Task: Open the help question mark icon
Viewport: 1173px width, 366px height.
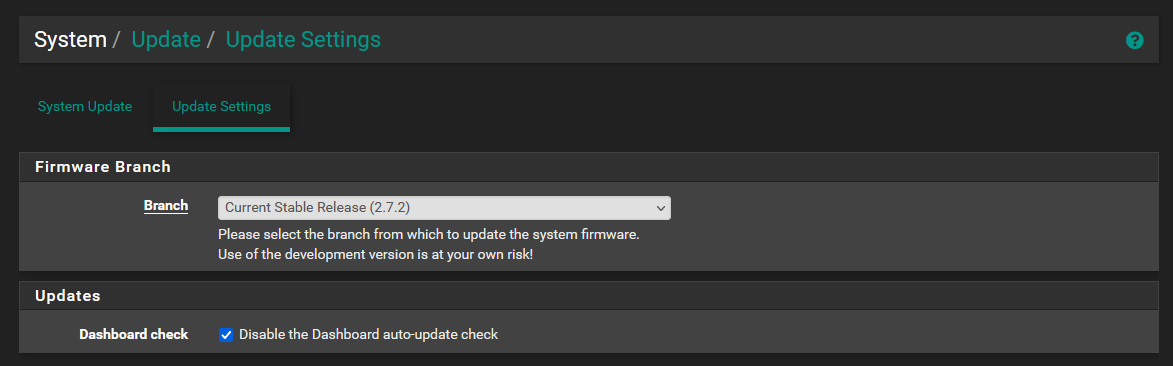Action: pos(1134,40)
